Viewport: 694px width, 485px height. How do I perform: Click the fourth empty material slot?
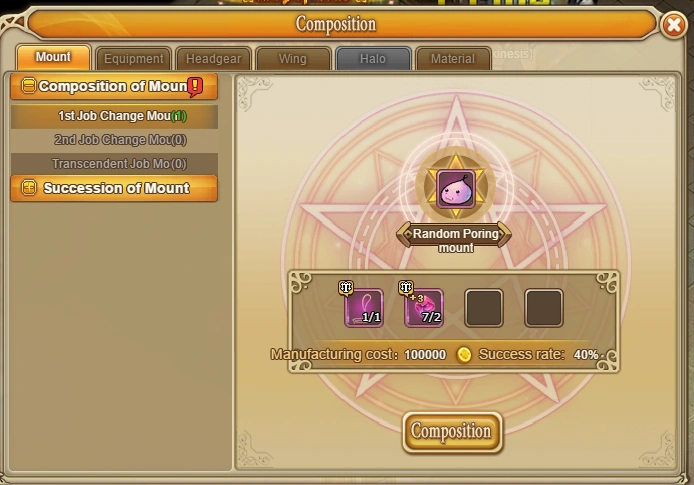(544, 308)
